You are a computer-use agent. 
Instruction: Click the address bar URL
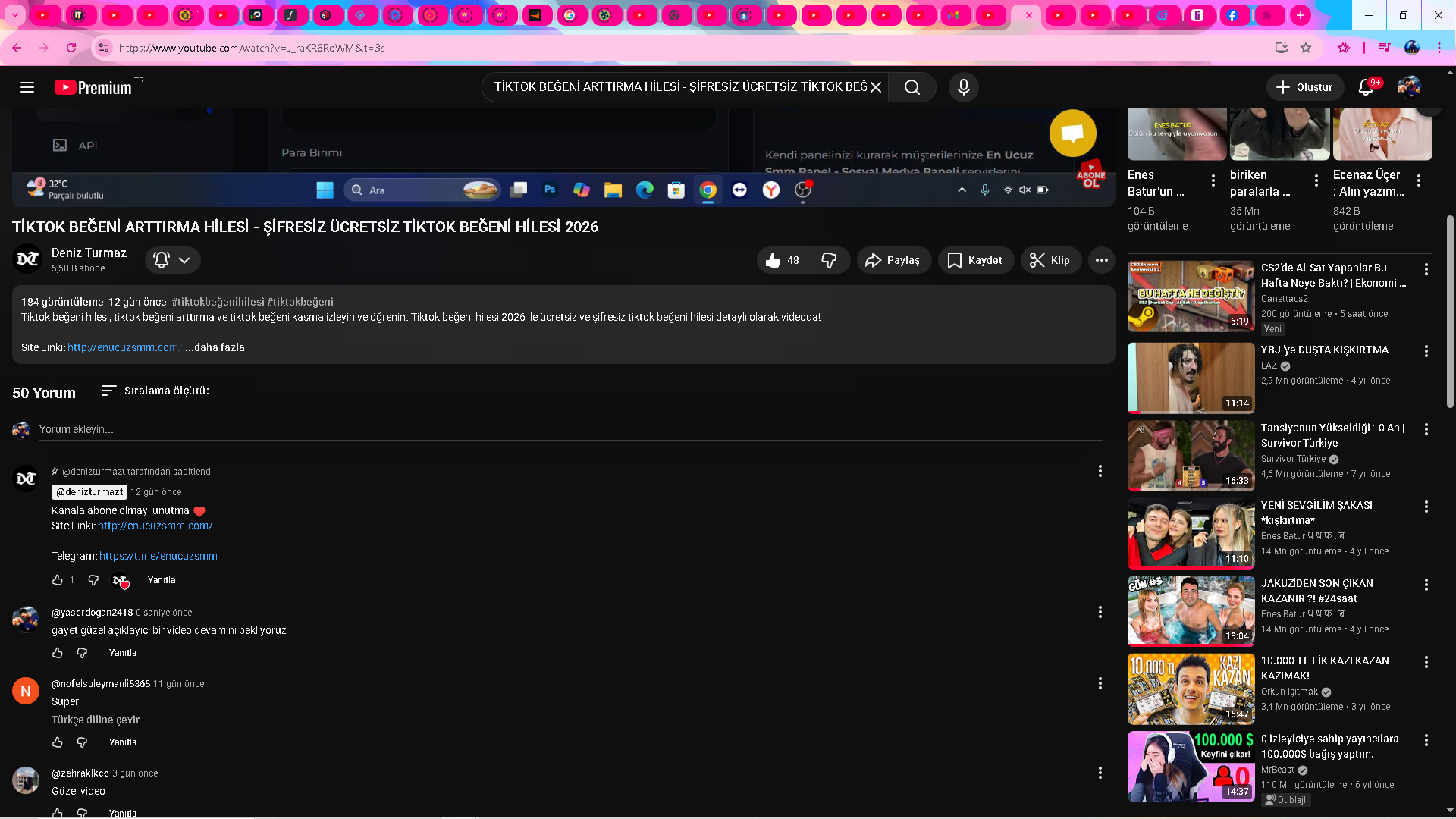pyautogui.click(x=252, y=48)
